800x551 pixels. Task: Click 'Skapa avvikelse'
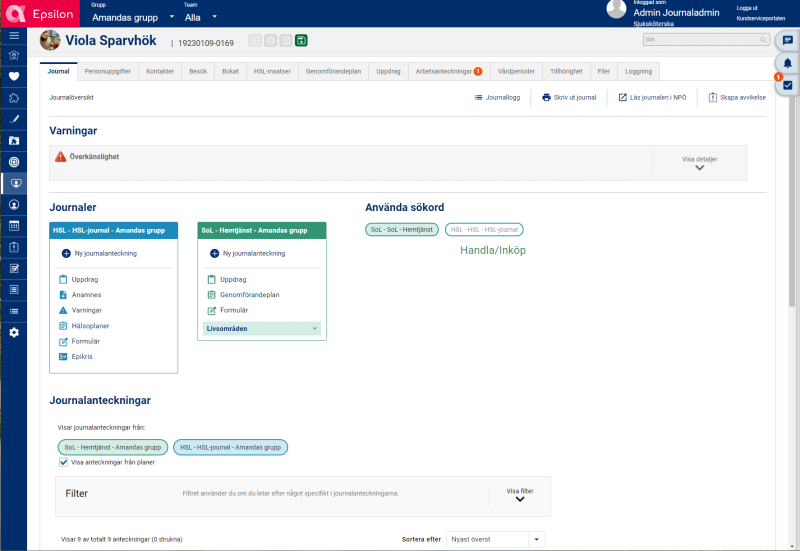pos(737,97)
